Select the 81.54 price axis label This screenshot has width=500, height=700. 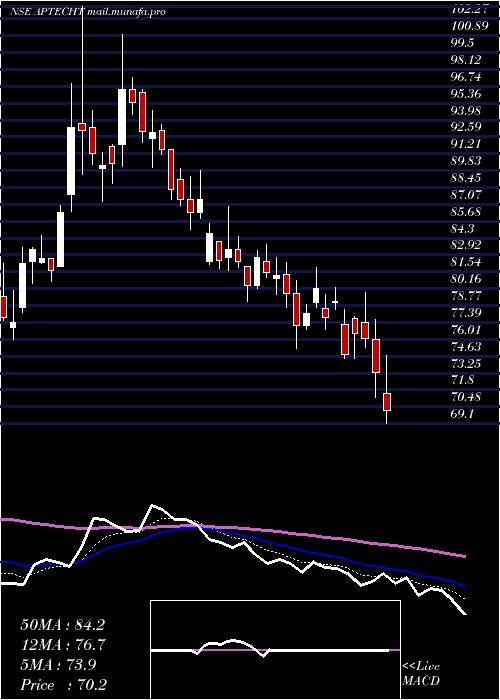[466, 262]
